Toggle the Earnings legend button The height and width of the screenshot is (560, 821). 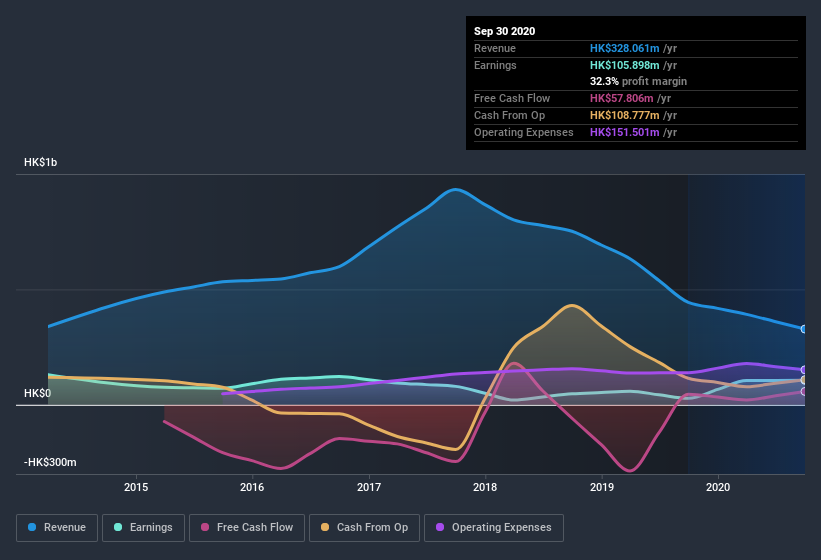(x=143, y=528)
